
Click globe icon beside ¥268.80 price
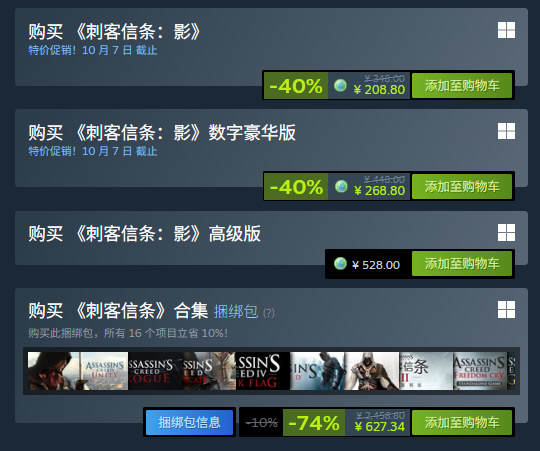(x=341, y=186)
